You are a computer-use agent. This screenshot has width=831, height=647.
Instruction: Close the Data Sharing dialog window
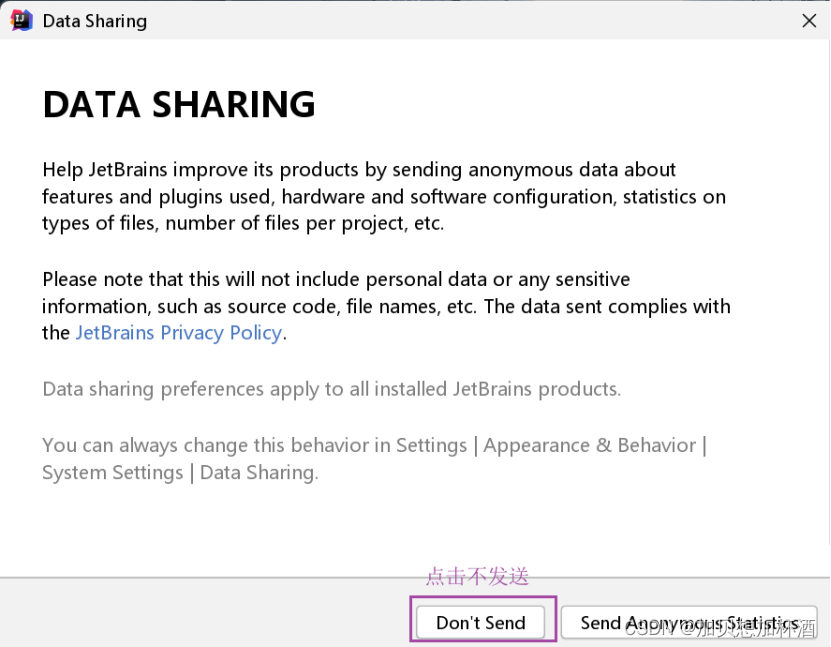coord(809,20)
